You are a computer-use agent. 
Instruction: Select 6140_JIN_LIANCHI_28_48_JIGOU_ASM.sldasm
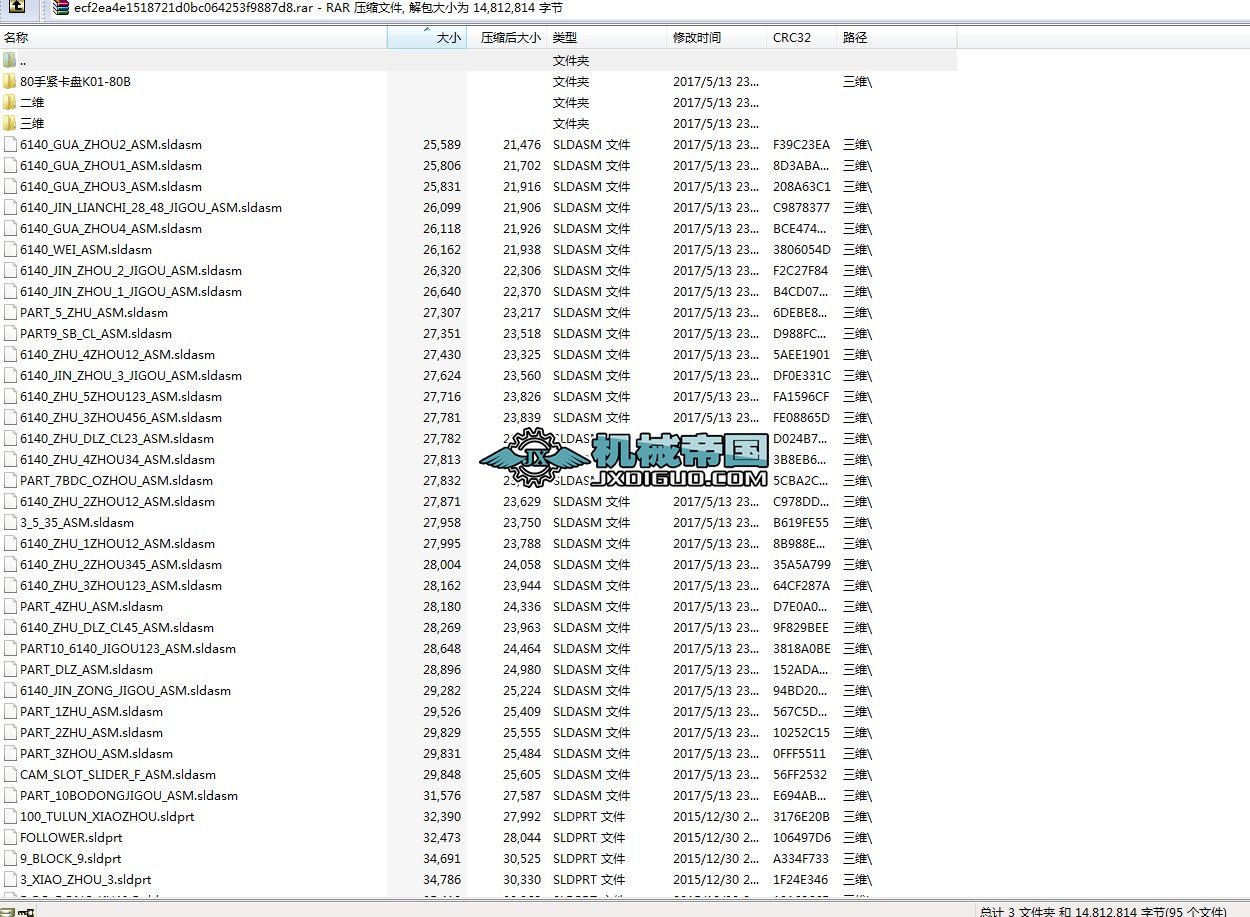tap(151, 208)
